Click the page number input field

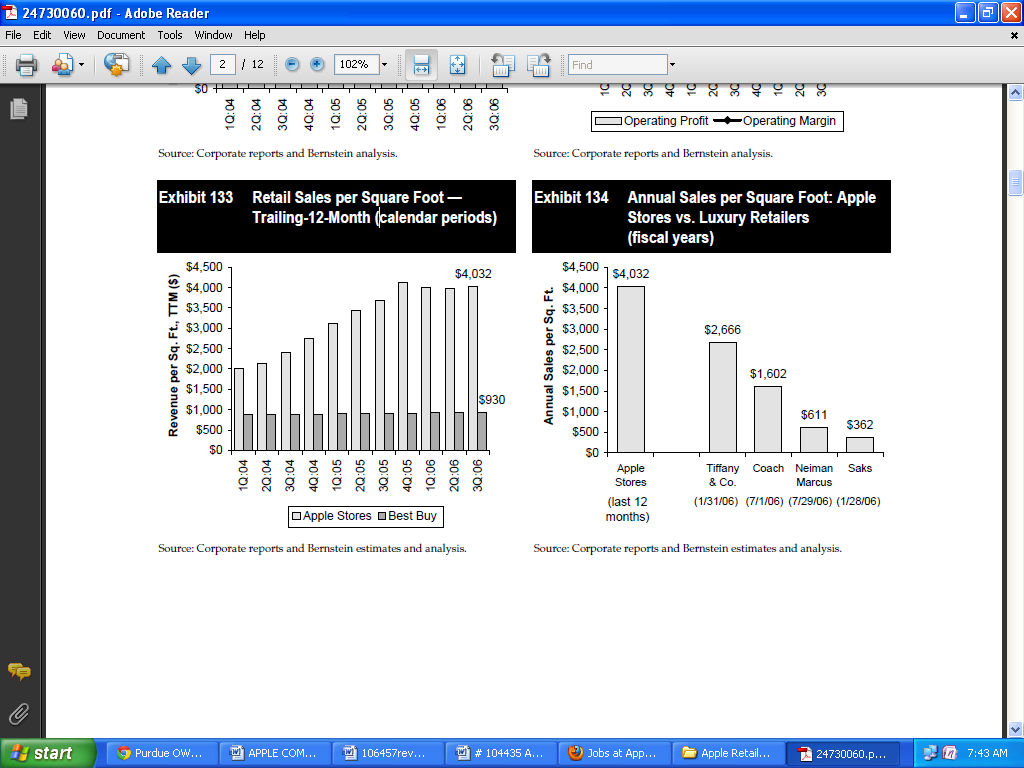[223, 64]
